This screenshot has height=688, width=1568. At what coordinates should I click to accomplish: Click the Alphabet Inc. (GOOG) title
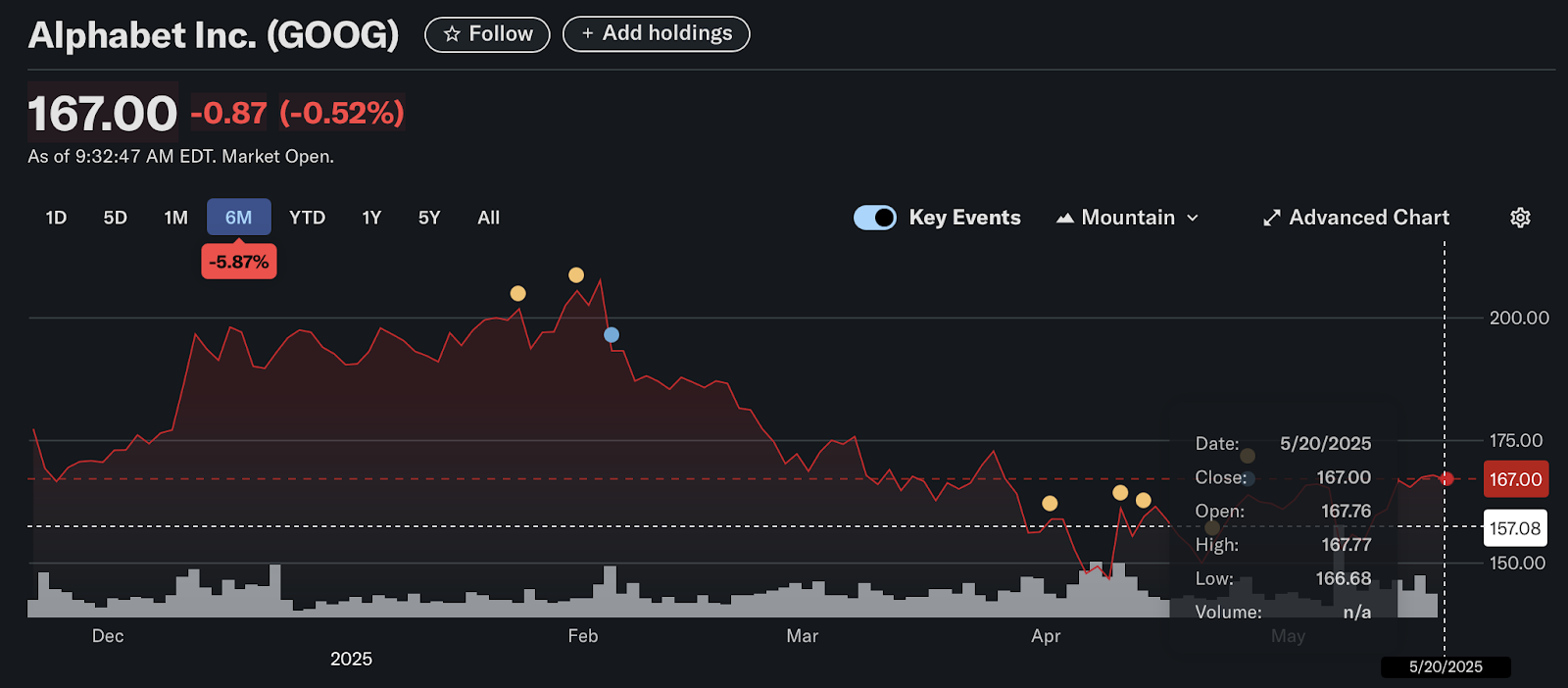(214, 35)
